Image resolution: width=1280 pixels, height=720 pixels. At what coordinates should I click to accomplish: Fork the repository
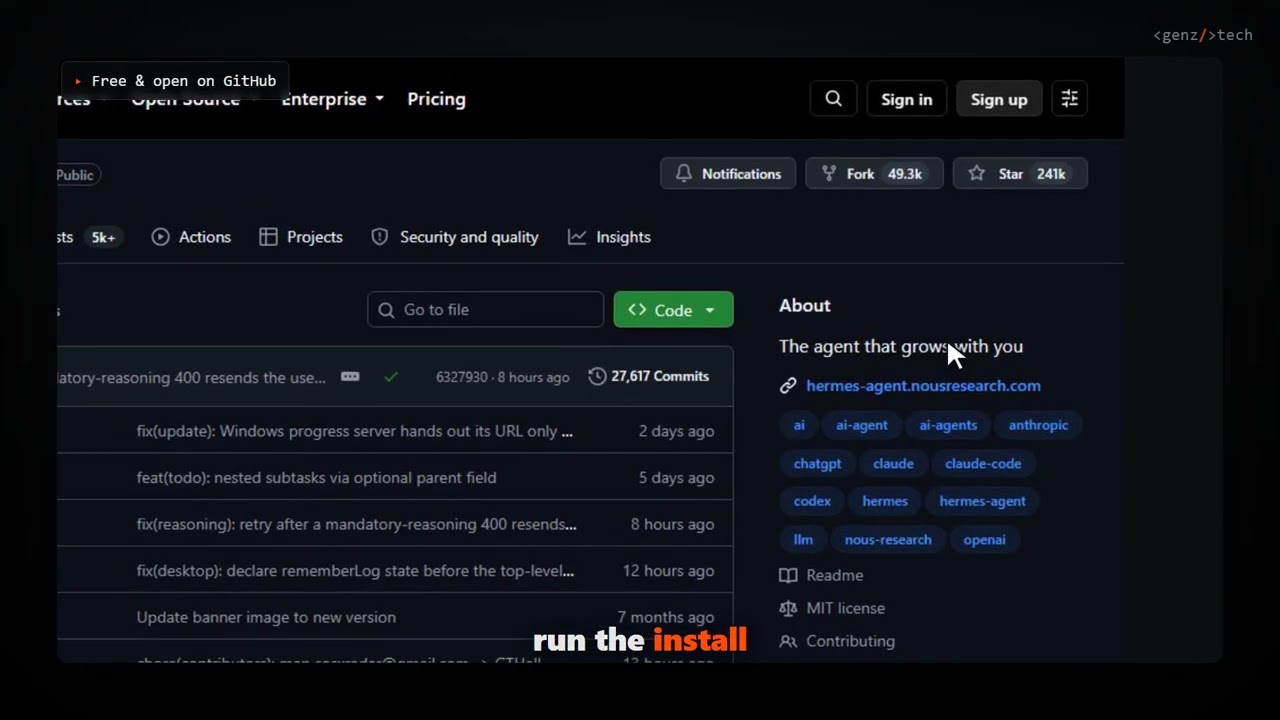click(874, 174)
